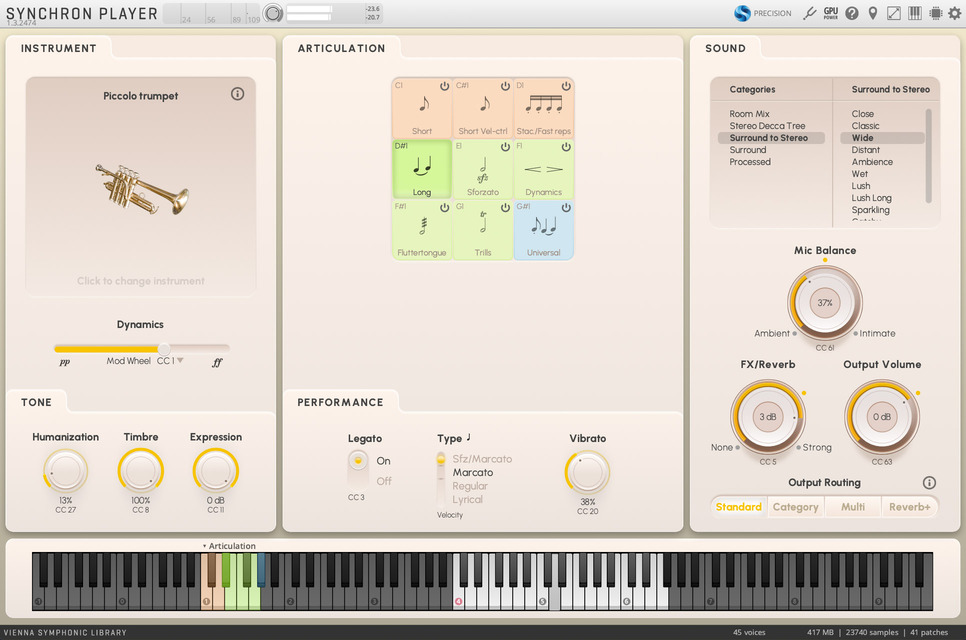The image size is (966, 640).
Task: Toggle power on Short Vel-ctrl articulation
Action: click(x=505, y=86)
